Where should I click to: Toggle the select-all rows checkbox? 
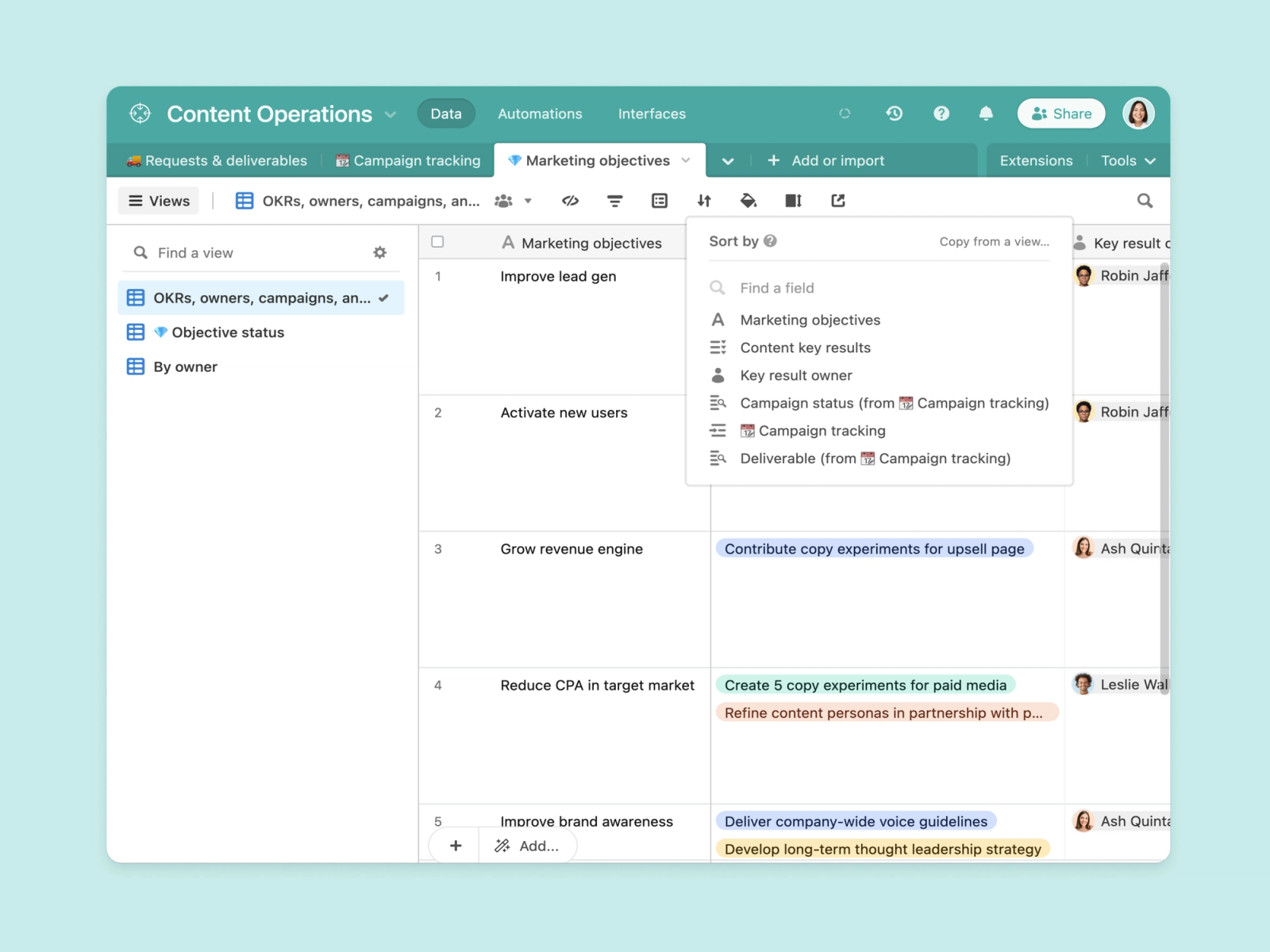click(x=437, y=242)
